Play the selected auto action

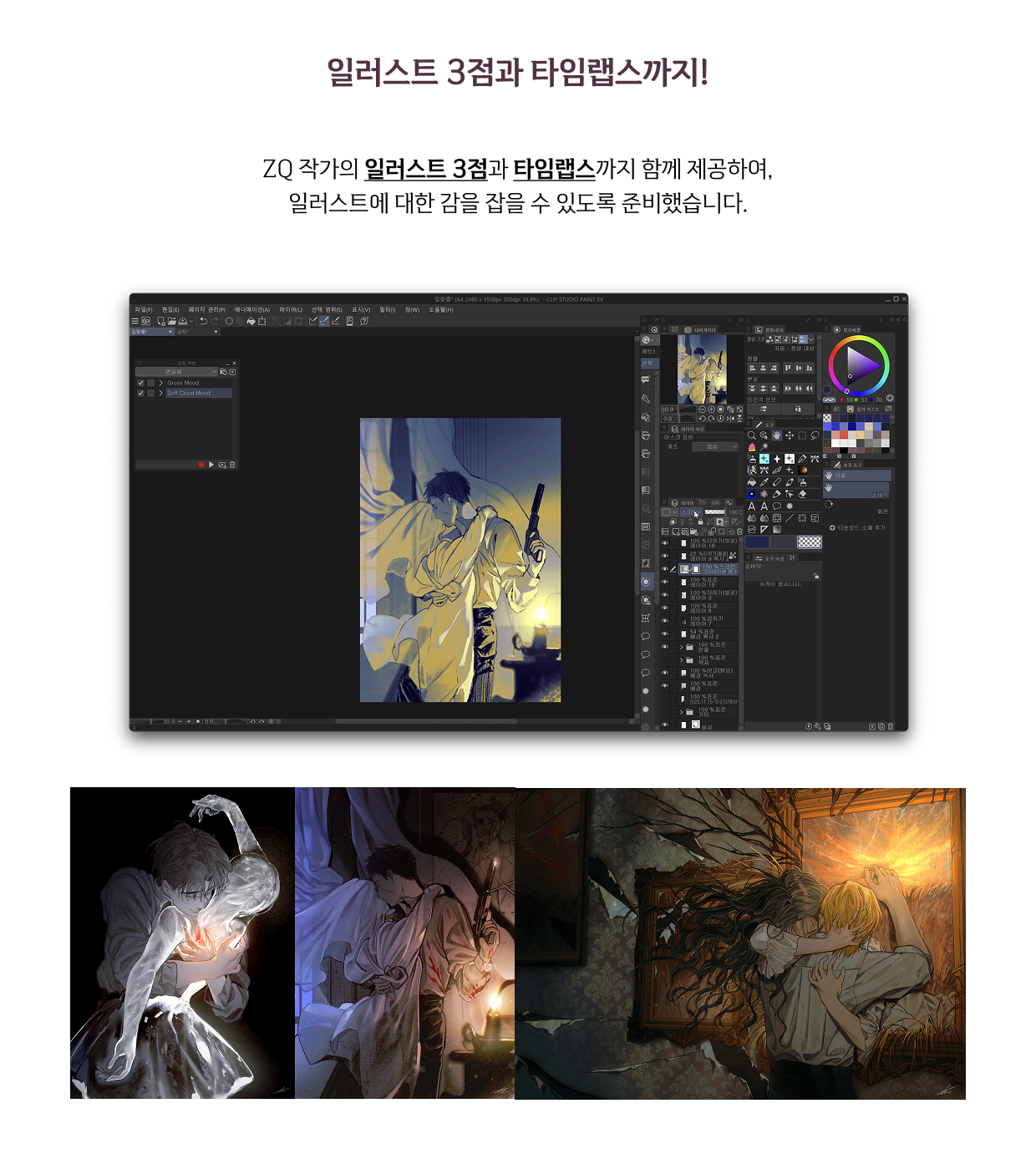[x=211, y=465]
